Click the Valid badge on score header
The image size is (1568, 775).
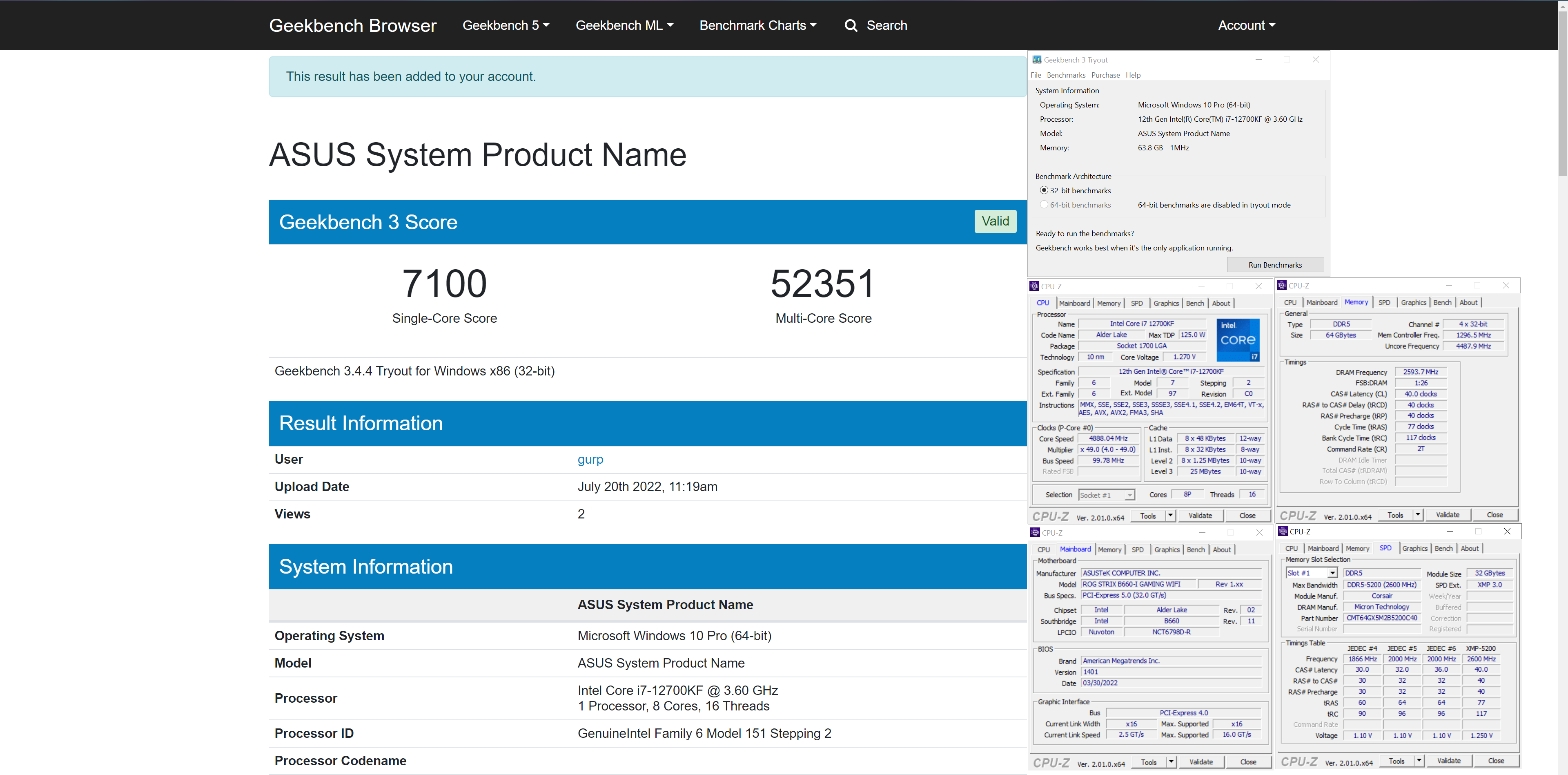coord(995,221)
